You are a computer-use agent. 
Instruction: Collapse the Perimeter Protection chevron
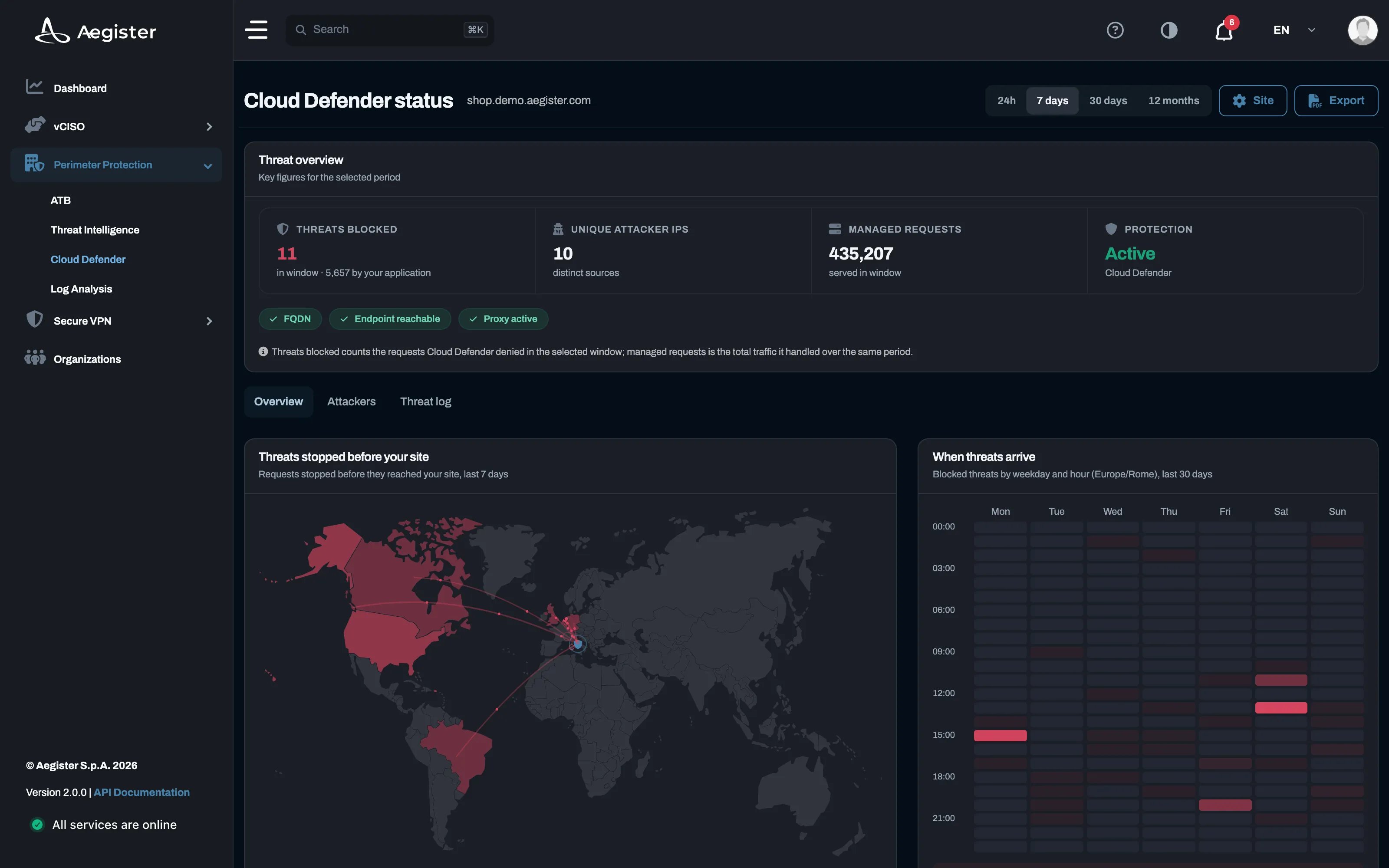[x=208, y=166]
